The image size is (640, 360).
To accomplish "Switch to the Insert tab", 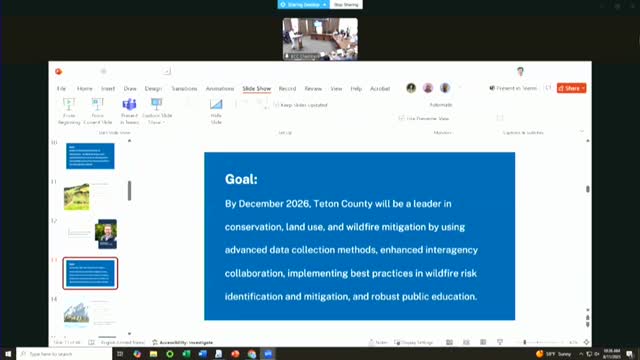I will click(108, 89).
